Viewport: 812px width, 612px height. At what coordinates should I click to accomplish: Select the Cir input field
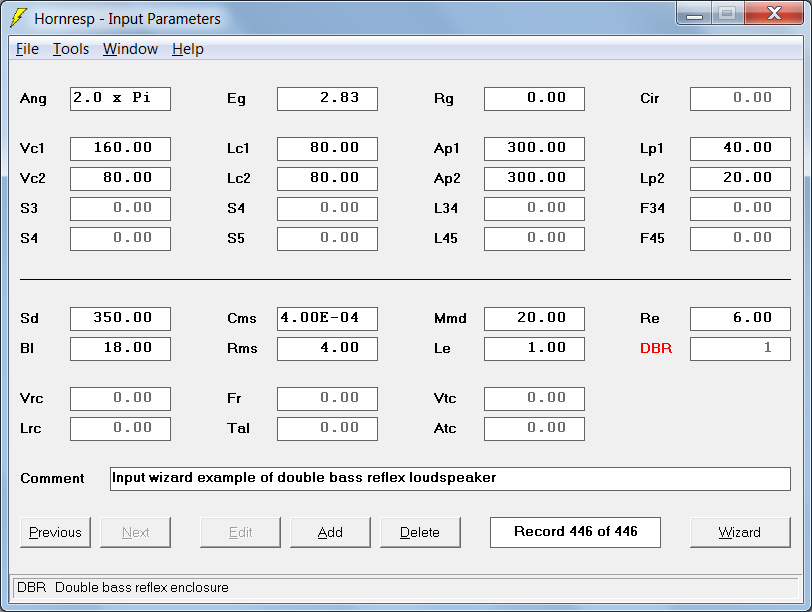coord(740,99)
